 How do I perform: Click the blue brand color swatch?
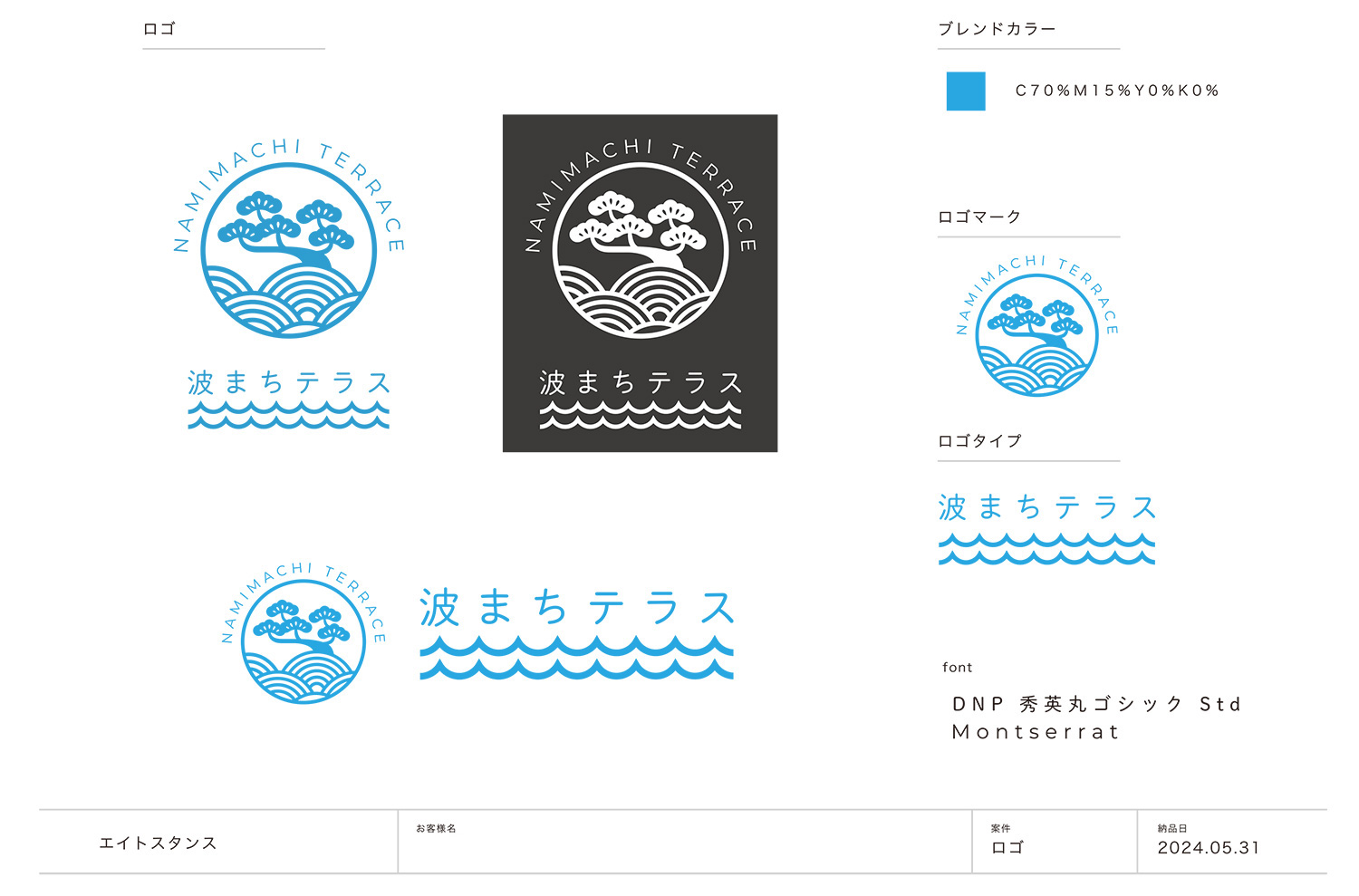coord(966,92)
